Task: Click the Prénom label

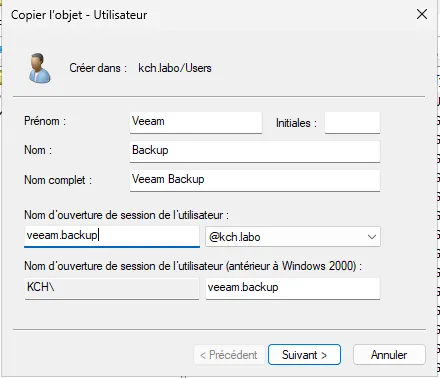Action: pyautogui.click(x=45, y=121)
